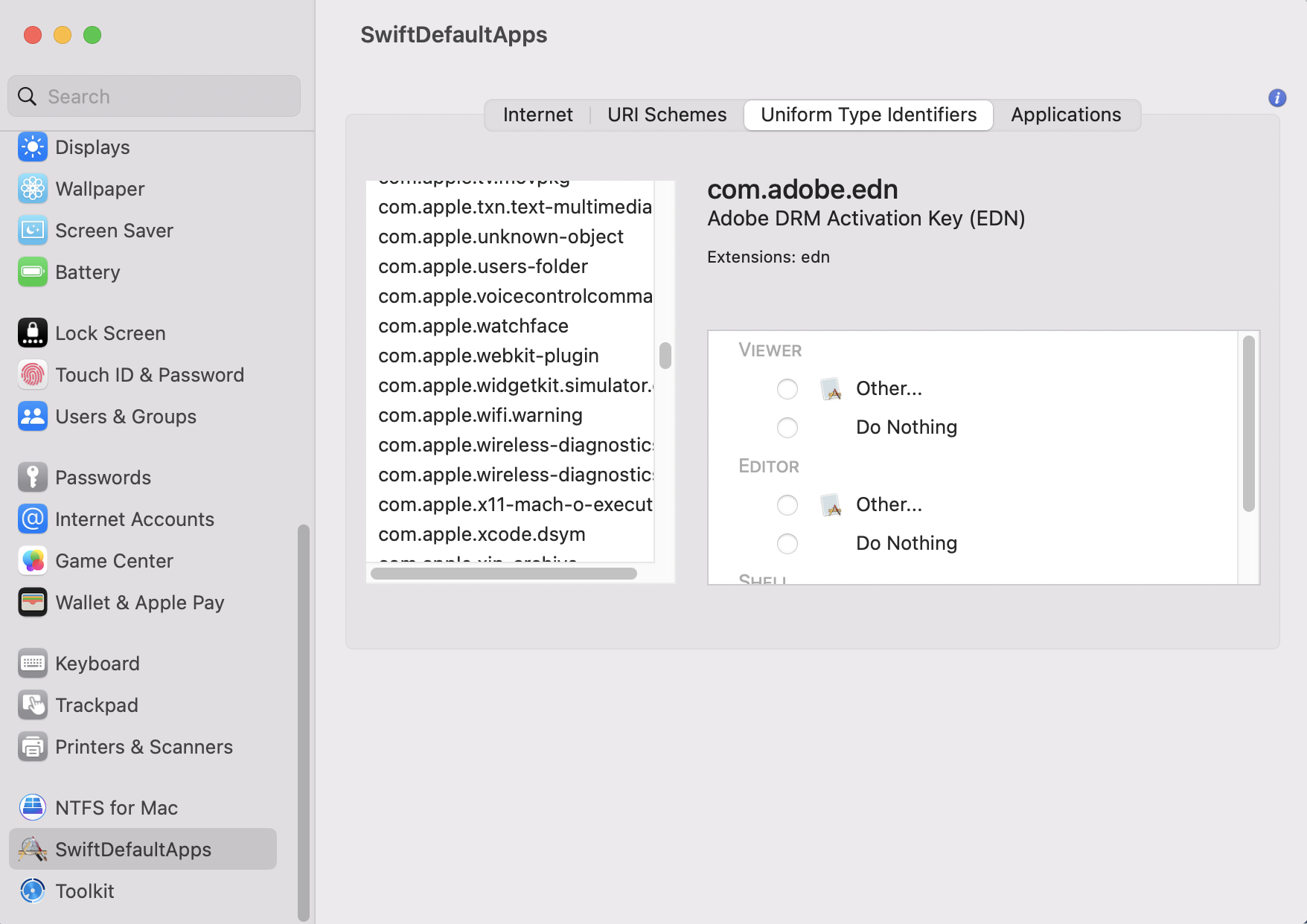Switch to the Applications tab
The width and height of the screenshot is (1307, 924).
coord(1066,115)
